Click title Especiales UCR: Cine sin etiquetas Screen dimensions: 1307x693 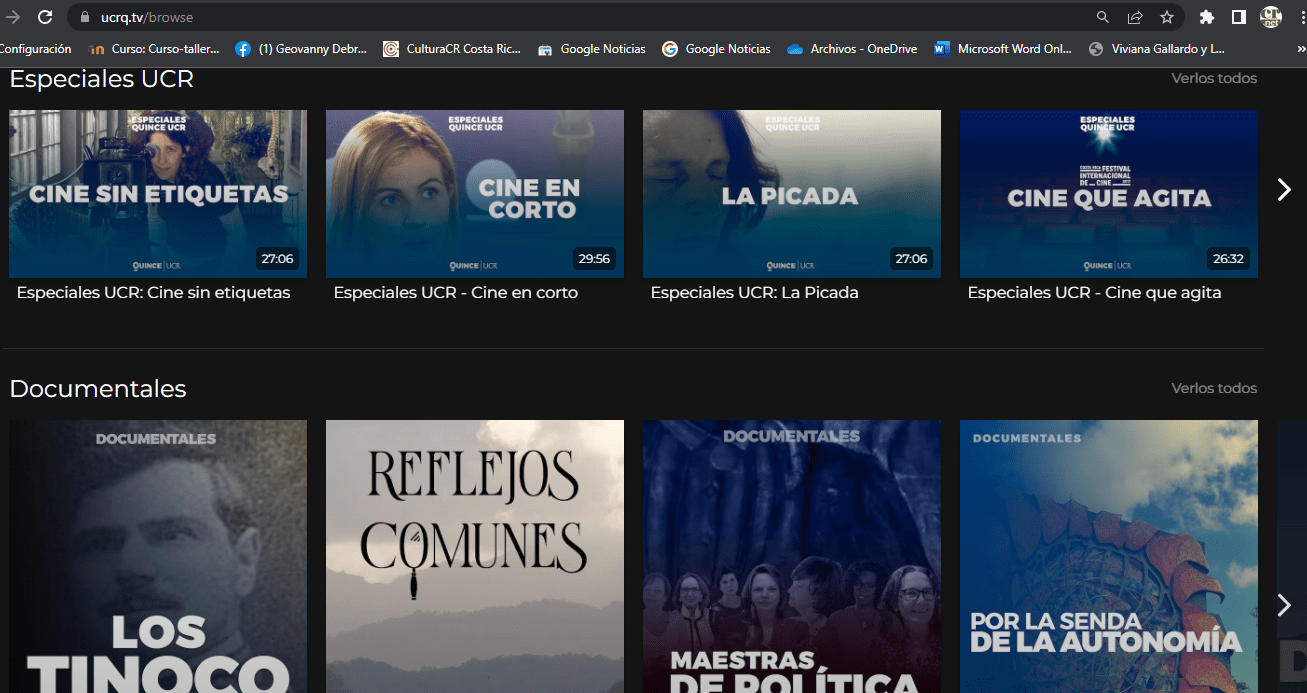153,293
